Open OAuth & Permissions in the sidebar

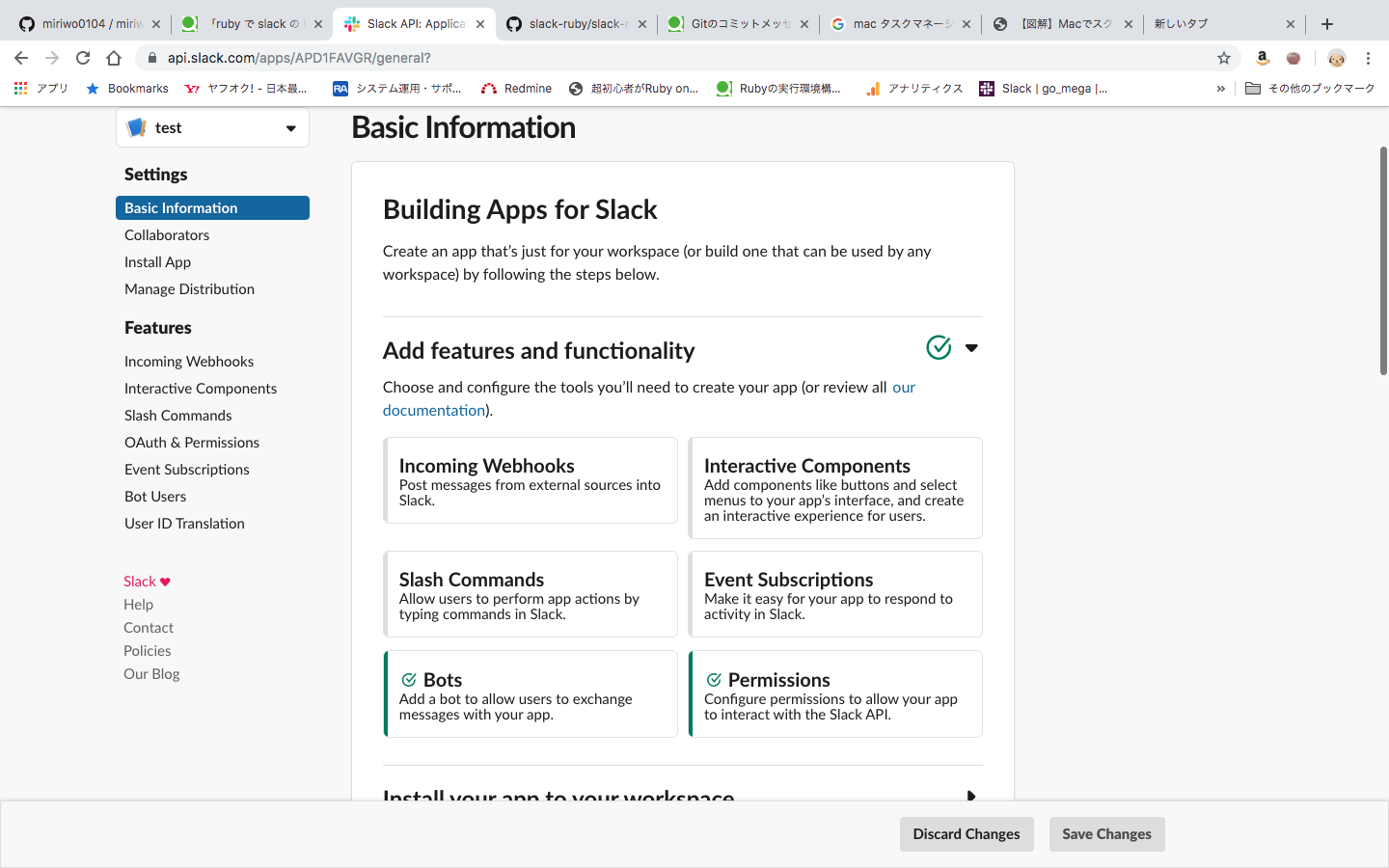(192, 443)
